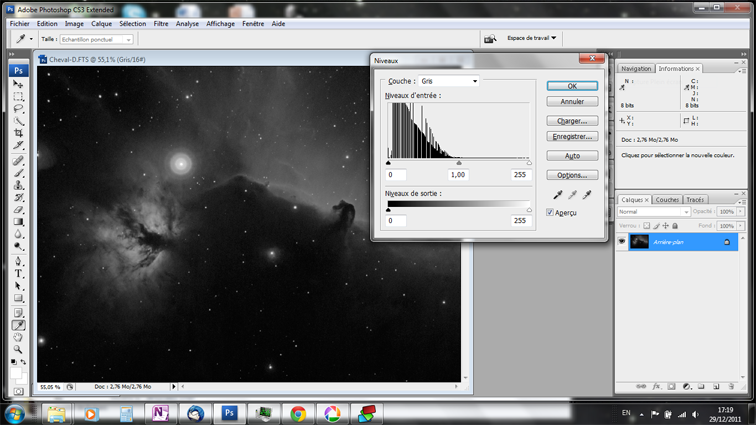Hide the Arrière-plan layer eye icon
Image resolution: width=756 pixels, height=425 pixels.
click(622, 242)
